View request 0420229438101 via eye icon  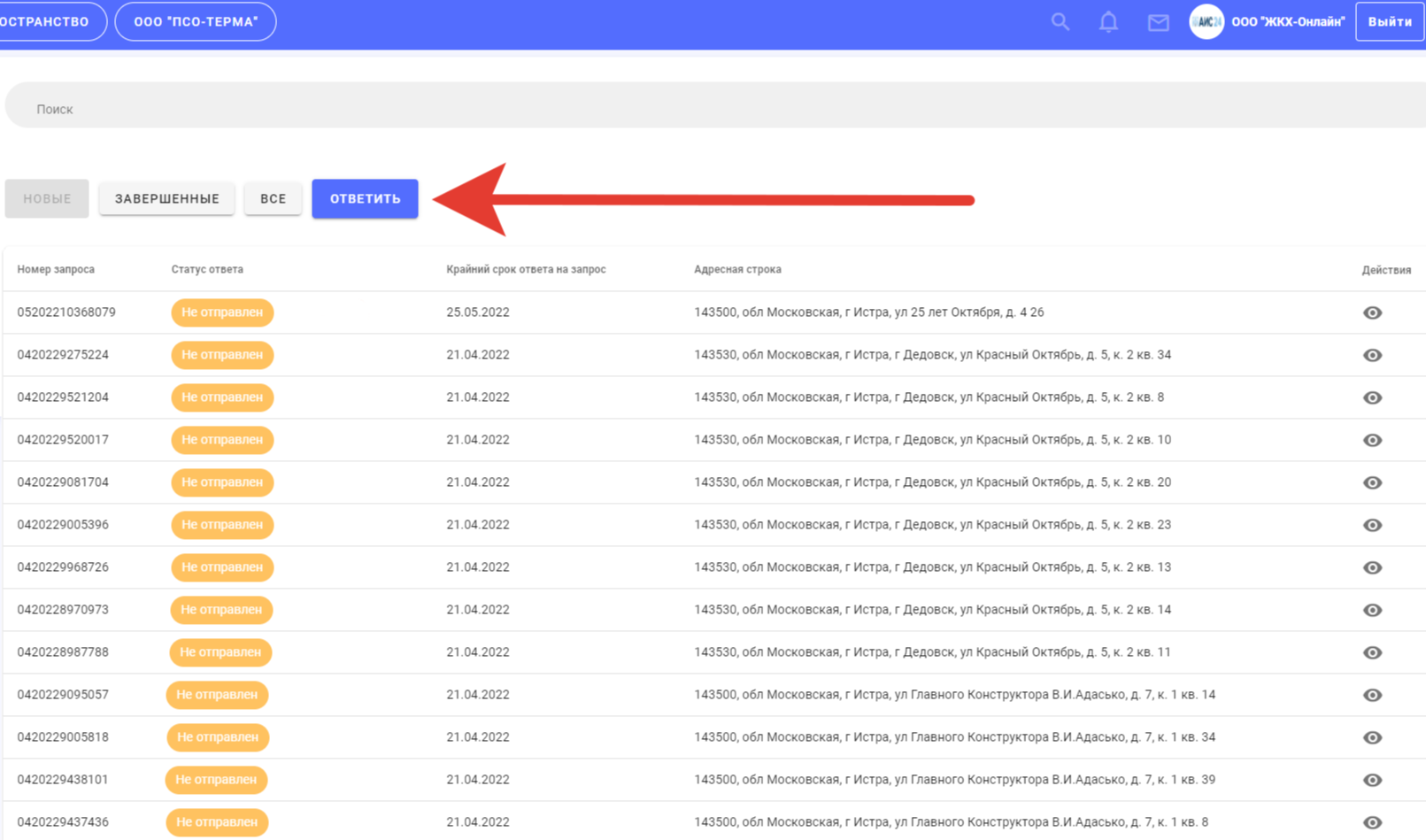pyautogui.click(x=1372, y=780)
